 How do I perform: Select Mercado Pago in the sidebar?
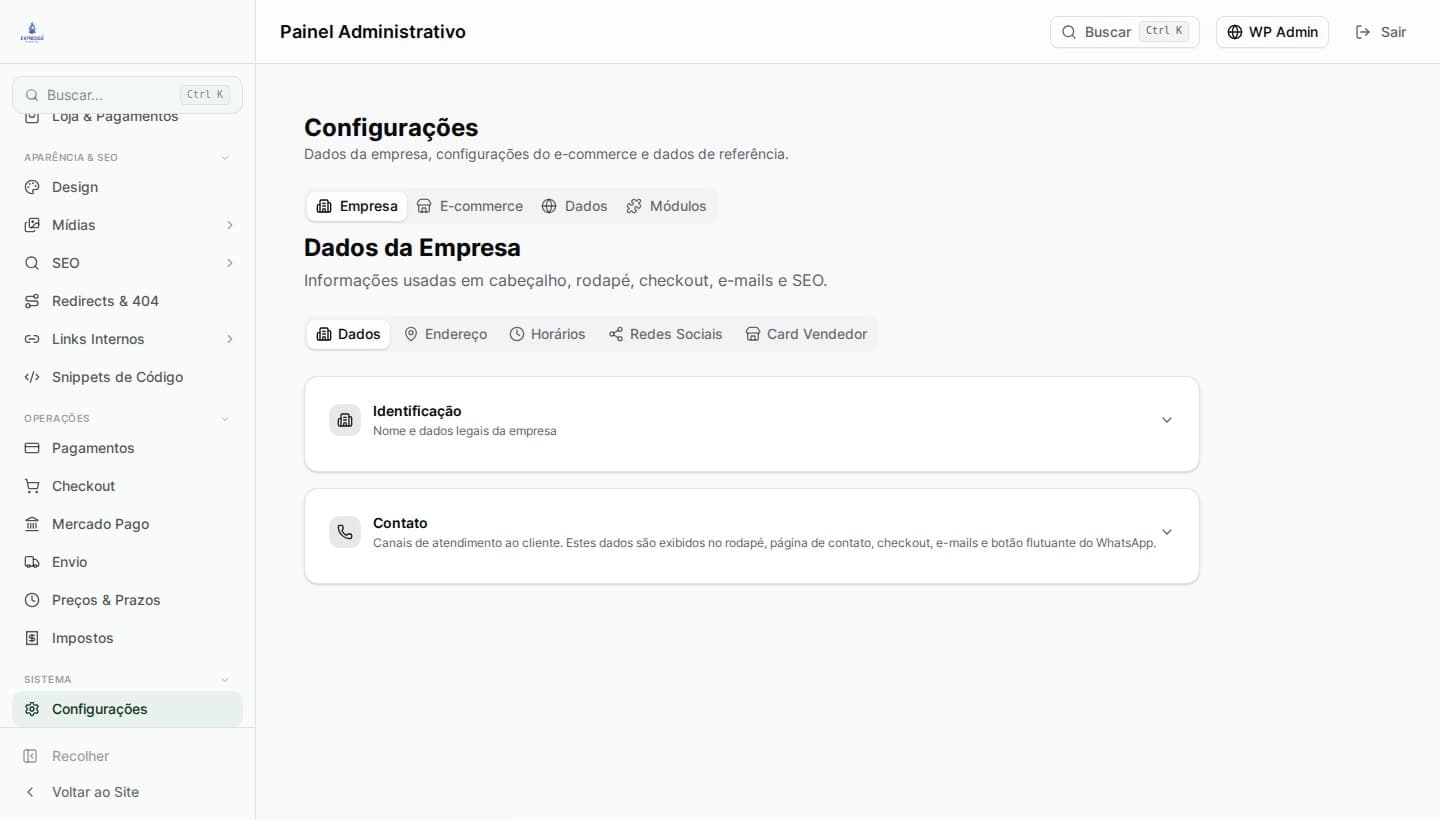pyautogui.click(x=100, y=524)
